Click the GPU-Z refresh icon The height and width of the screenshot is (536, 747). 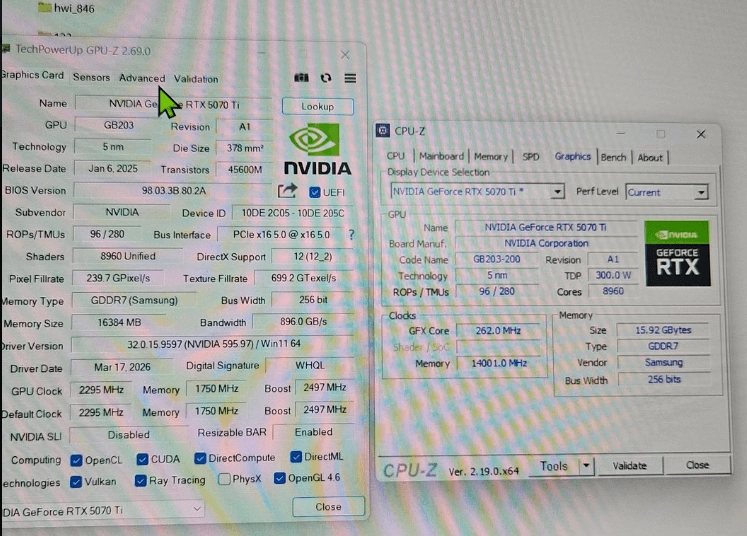click(x=326, y=78)
